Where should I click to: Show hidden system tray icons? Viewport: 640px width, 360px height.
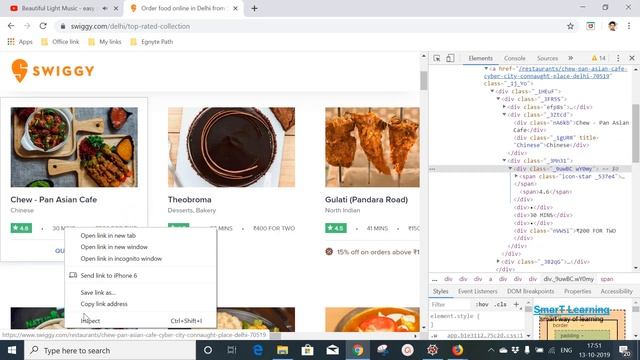(491, 350)
